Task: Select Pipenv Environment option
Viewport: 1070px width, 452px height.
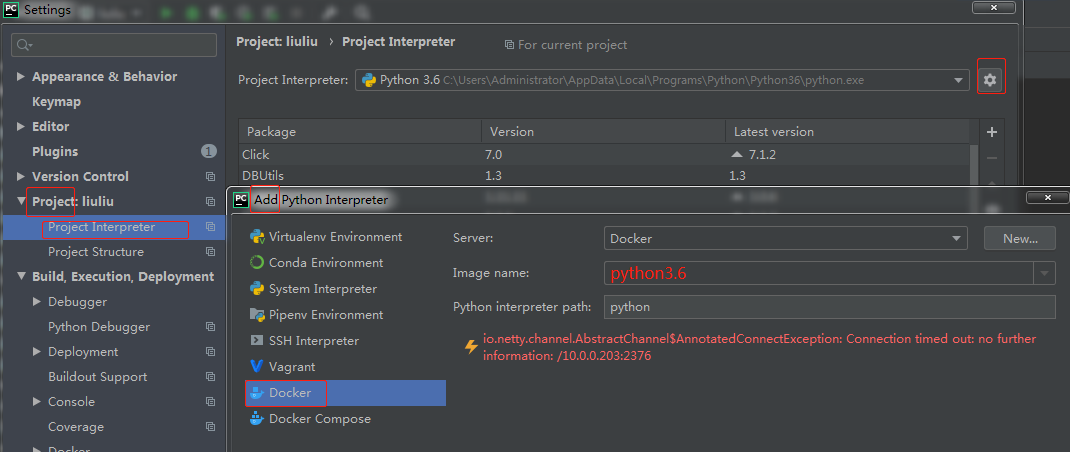Action: pos(325,315)
